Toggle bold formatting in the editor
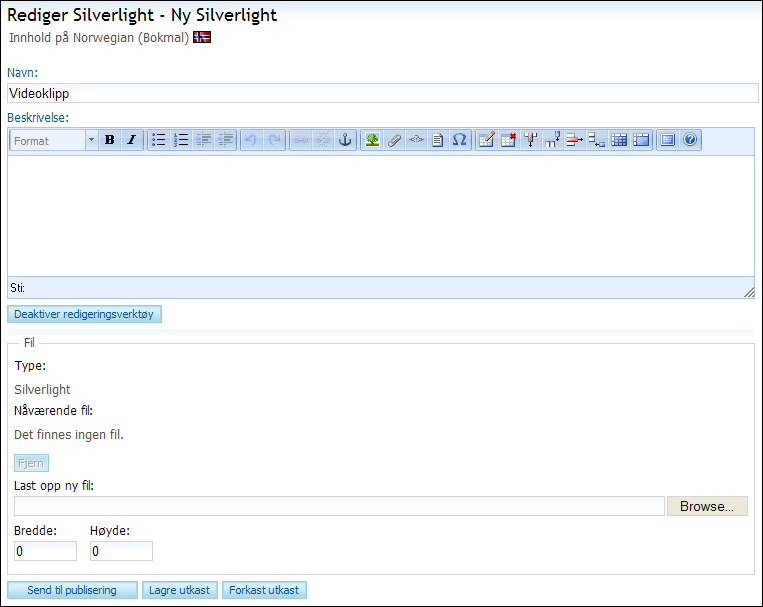Screen dimensions: 763x607 [x=110, y=140]
